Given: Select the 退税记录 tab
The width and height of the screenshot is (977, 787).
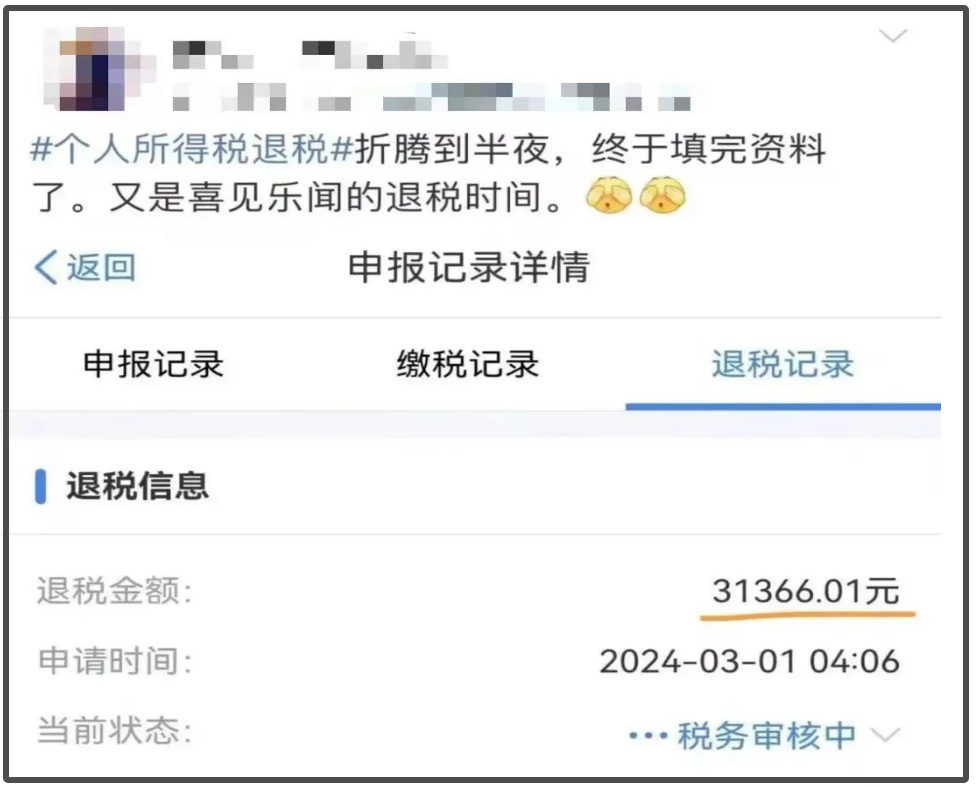Looking at the screenshot, I should tap(783, 364).
